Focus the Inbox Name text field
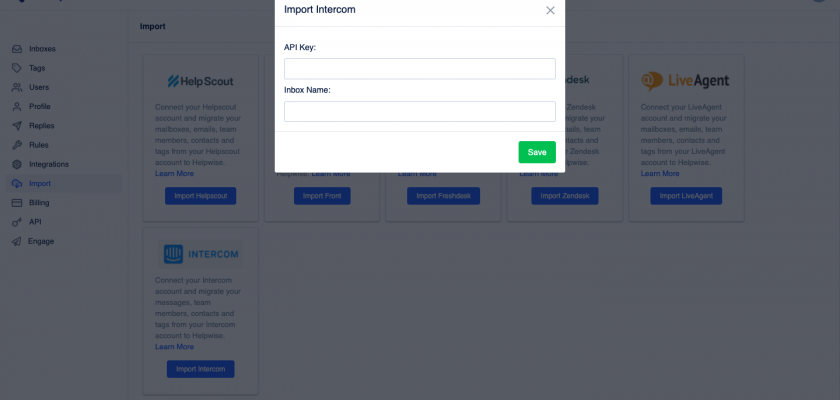This screenshot has width=840, height=400. click(x=419, y=111)
